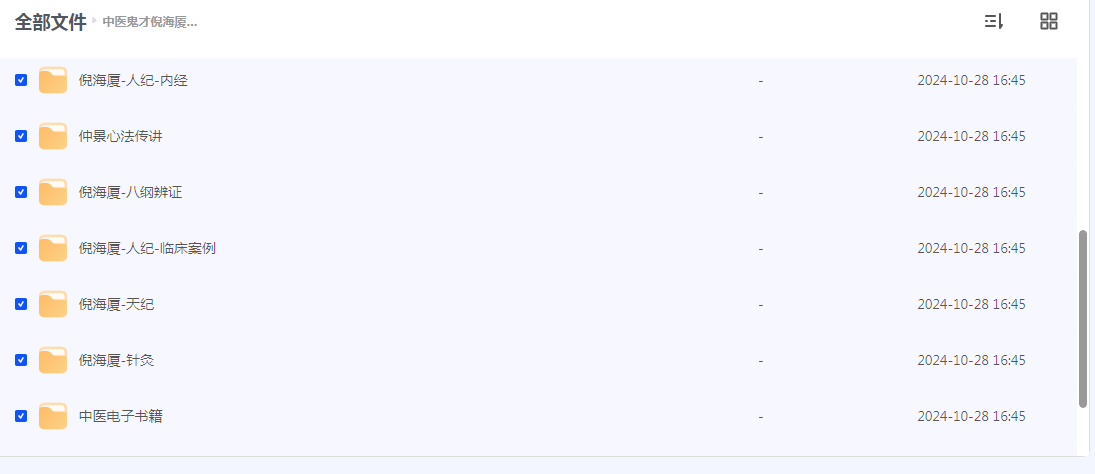Image resolution: width=1095 pixels, height=474 pixels.
Task: Click the vertical scrollbar thumb
Action: 1083,318
